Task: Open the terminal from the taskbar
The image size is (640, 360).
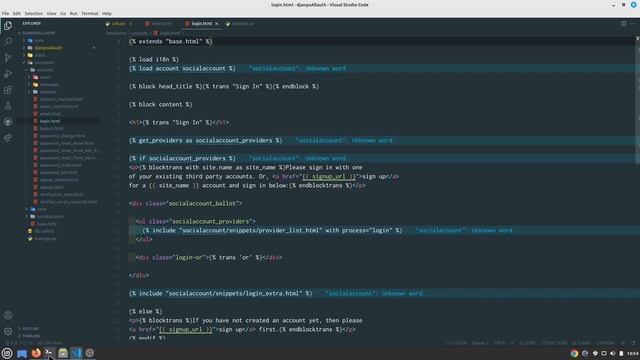Action: [x=49, y=353]
